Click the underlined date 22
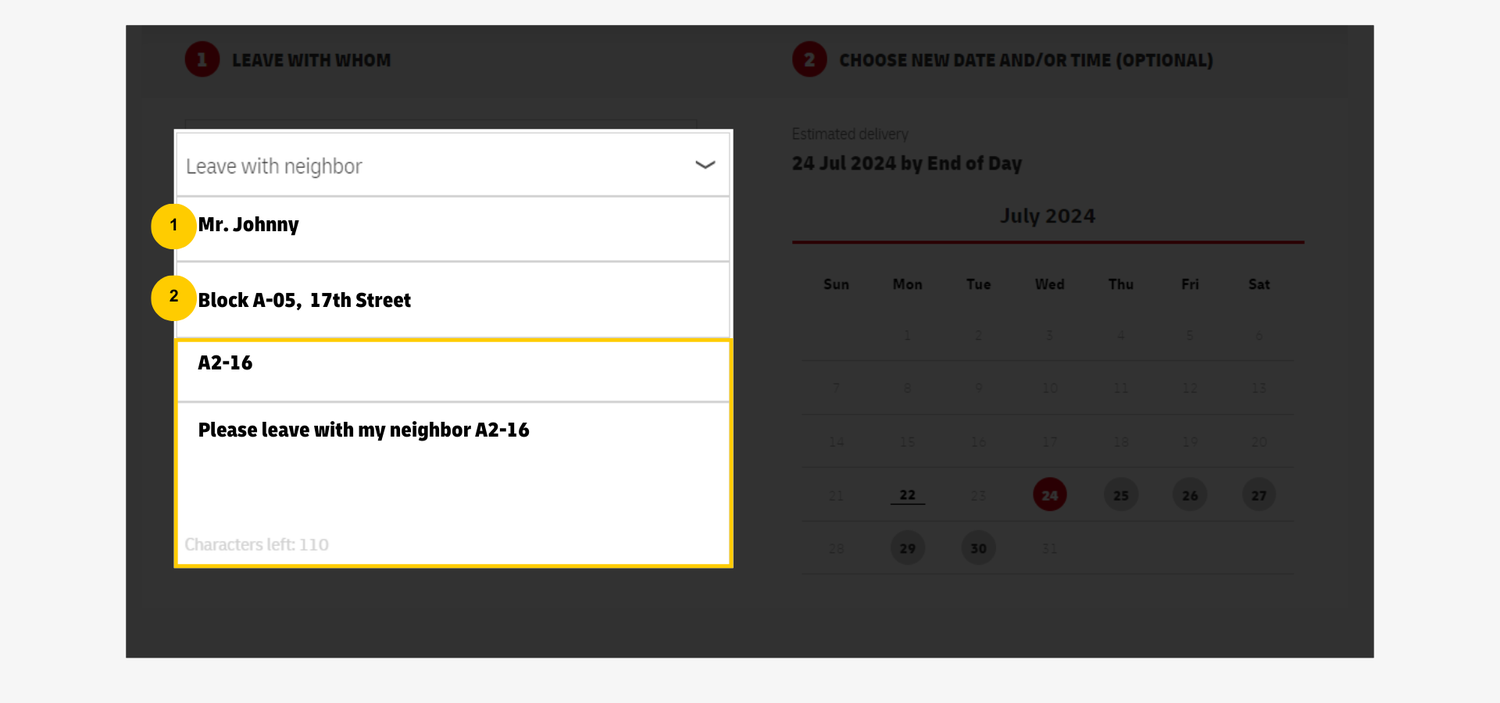The image size is (1500, 703). point(907,494)
